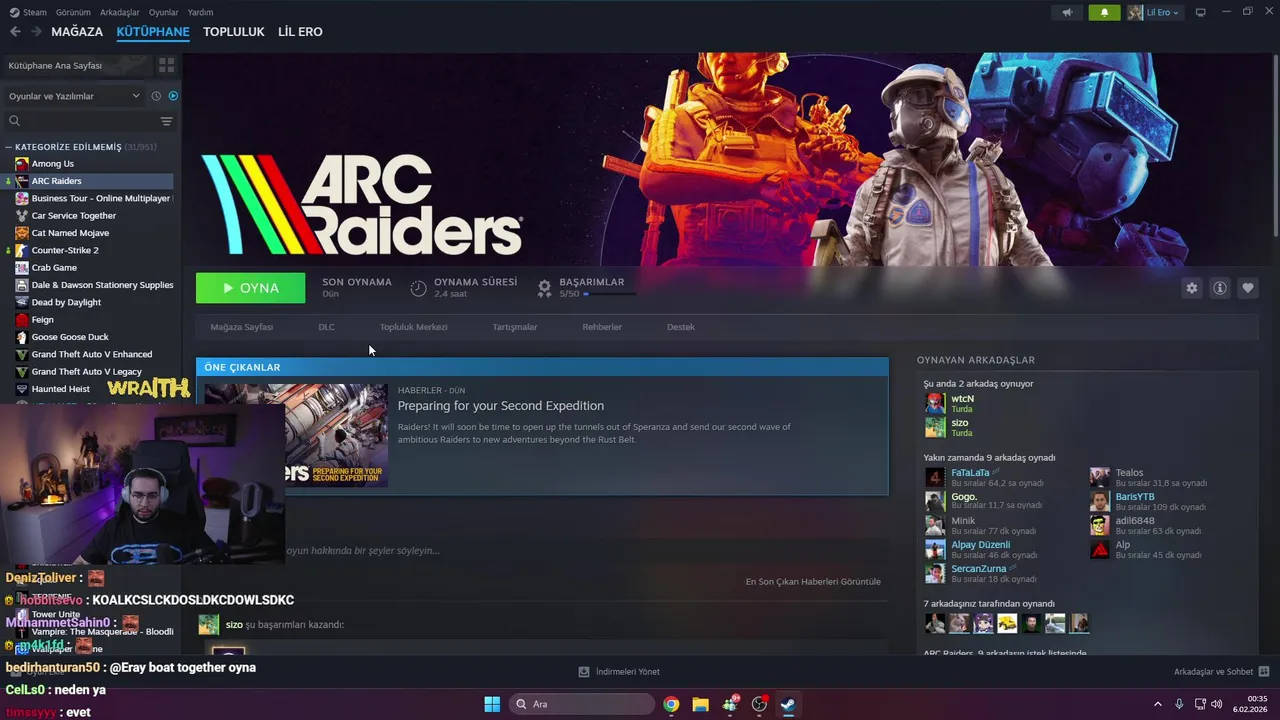Click the green OYNA play button
Viewport: 1280px width, 720px height.
tap(251, 288)
